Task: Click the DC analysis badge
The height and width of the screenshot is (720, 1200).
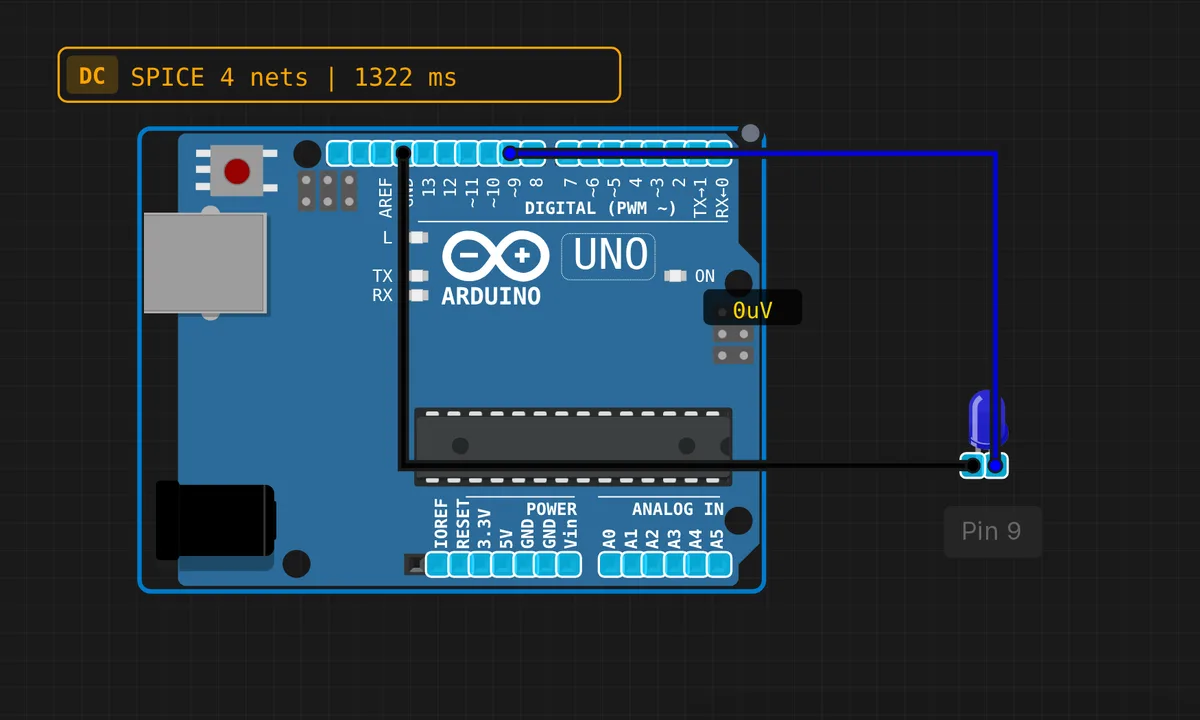Action: (92, 76)
